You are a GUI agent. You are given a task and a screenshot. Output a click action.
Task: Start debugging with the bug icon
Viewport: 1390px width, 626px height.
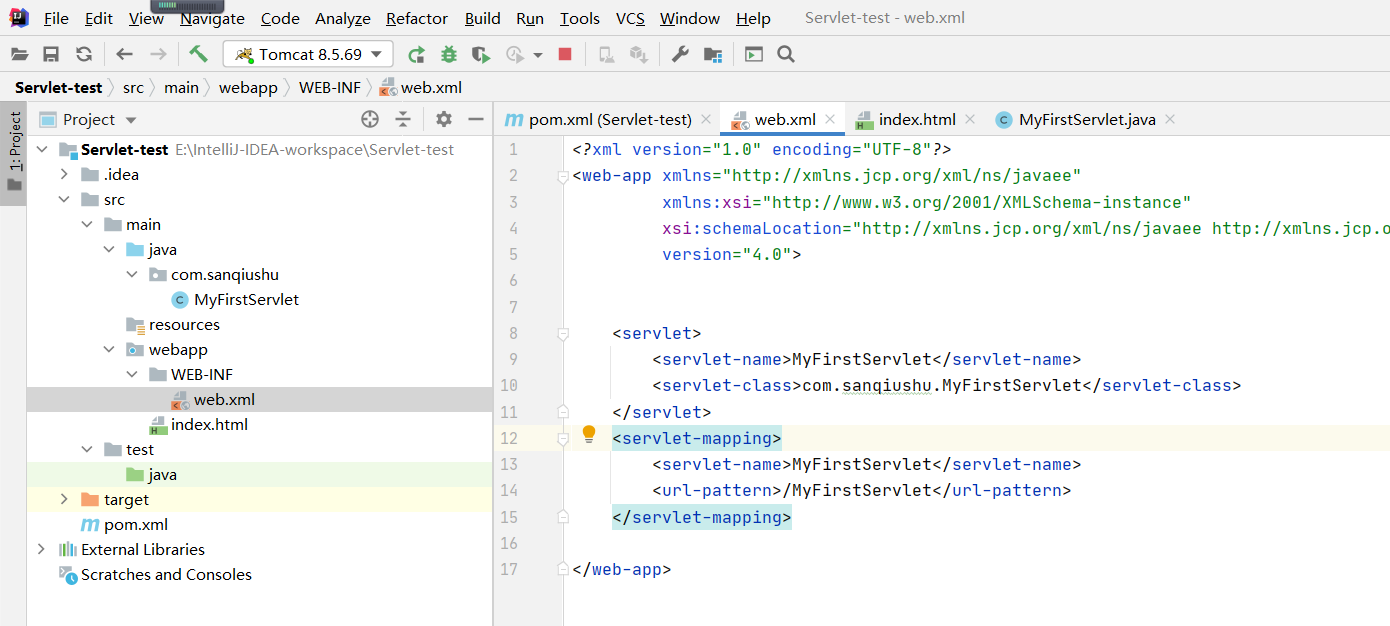click(x=449, y=54)
